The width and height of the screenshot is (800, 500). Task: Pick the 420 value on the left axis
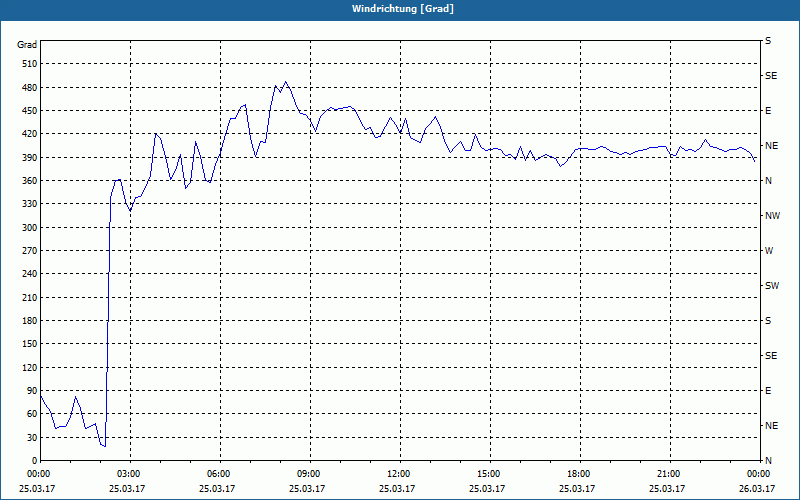(x=30, y=134)
